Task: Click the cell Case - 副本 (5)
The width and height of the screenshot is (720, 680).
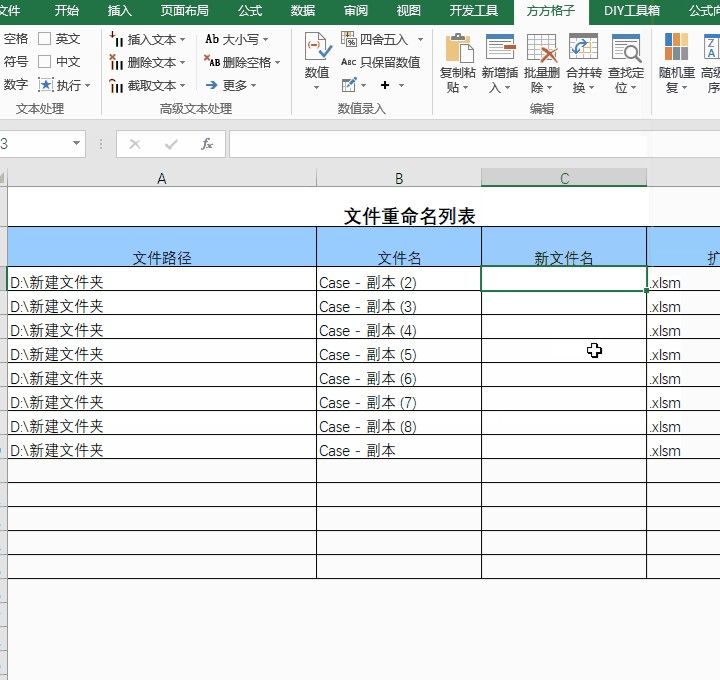Action: [399, 351]
